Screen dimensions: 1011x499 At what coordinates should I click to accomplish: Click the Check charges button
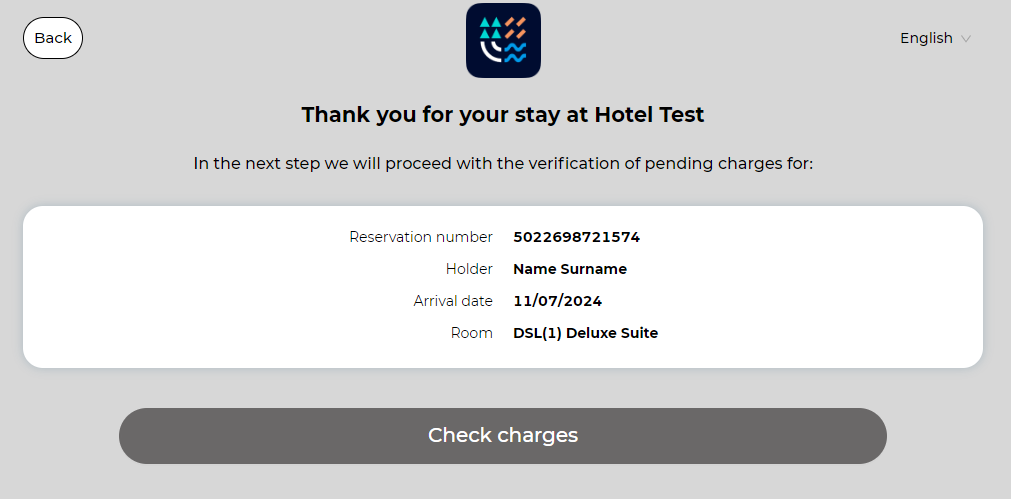503,436
